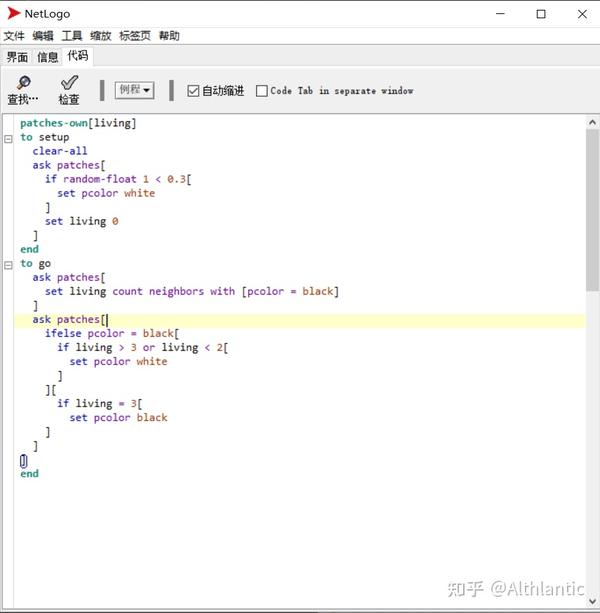Toggle the 自动缩进 auto-indent checkbox
The width and height of the screenshot is (600, 613).
(193, 91)
